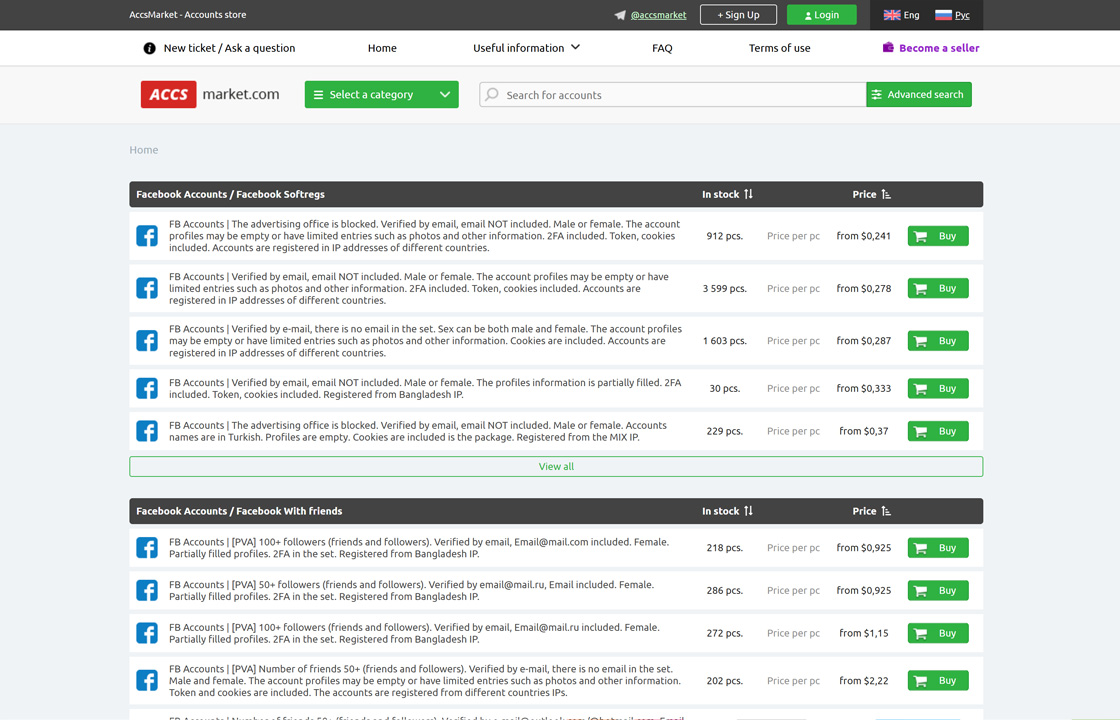Screen dimensions: 1120x720
Task: Buy the listing priced from $0,287
Action: point(938,341)
